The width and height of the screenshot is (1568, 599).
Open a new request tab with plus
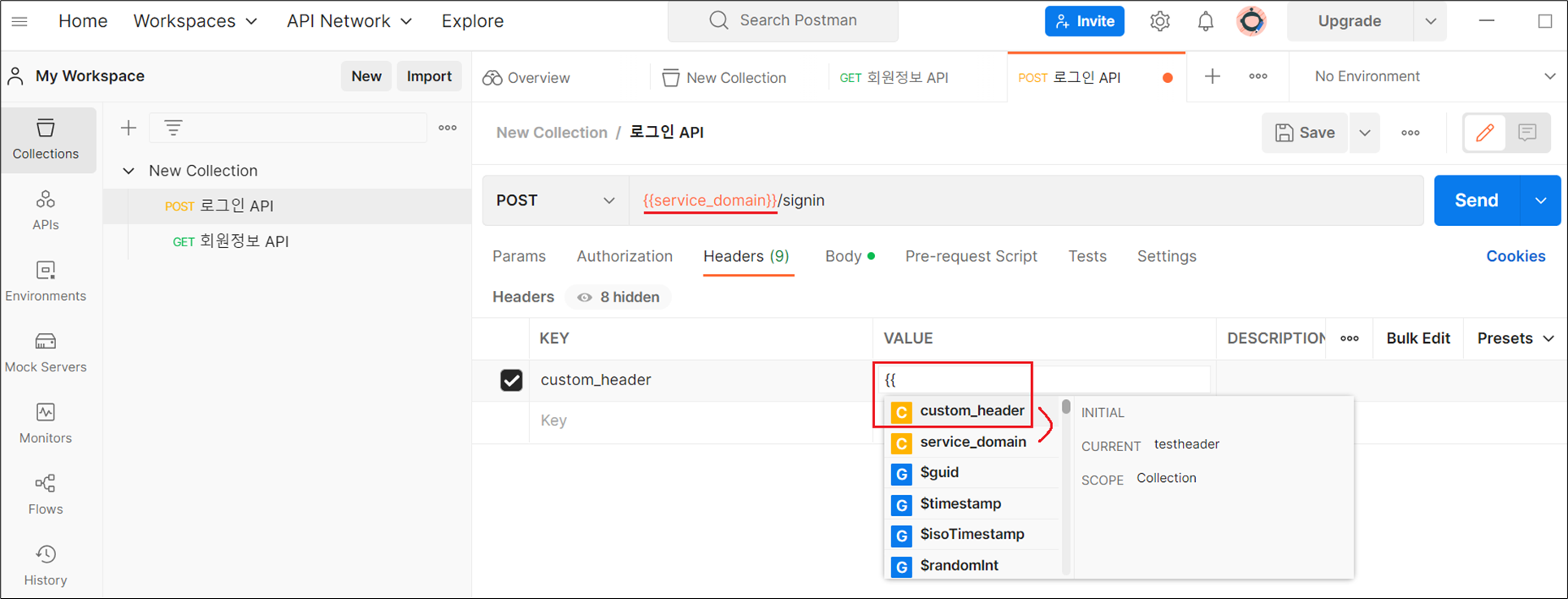click(x=1212, y=76)
